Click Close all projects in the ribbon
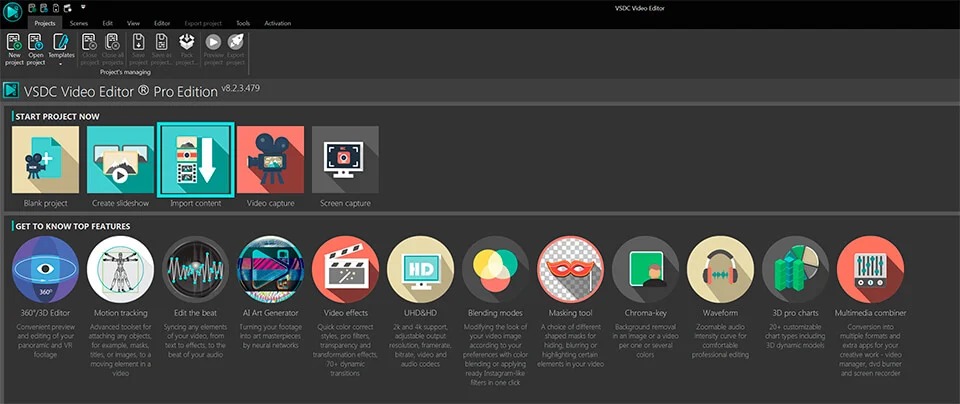 [x=112, y=49]
